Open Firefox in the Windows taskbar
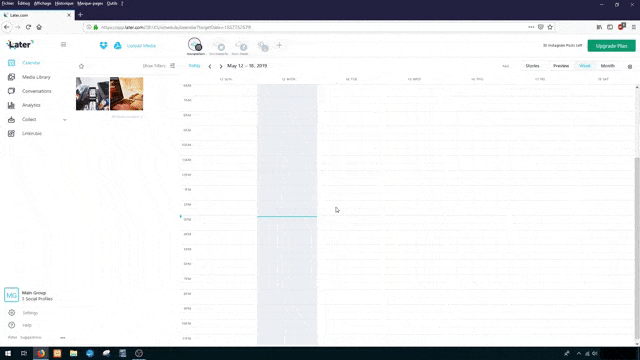This screenshot has width=640, height=360. (41, 353)
